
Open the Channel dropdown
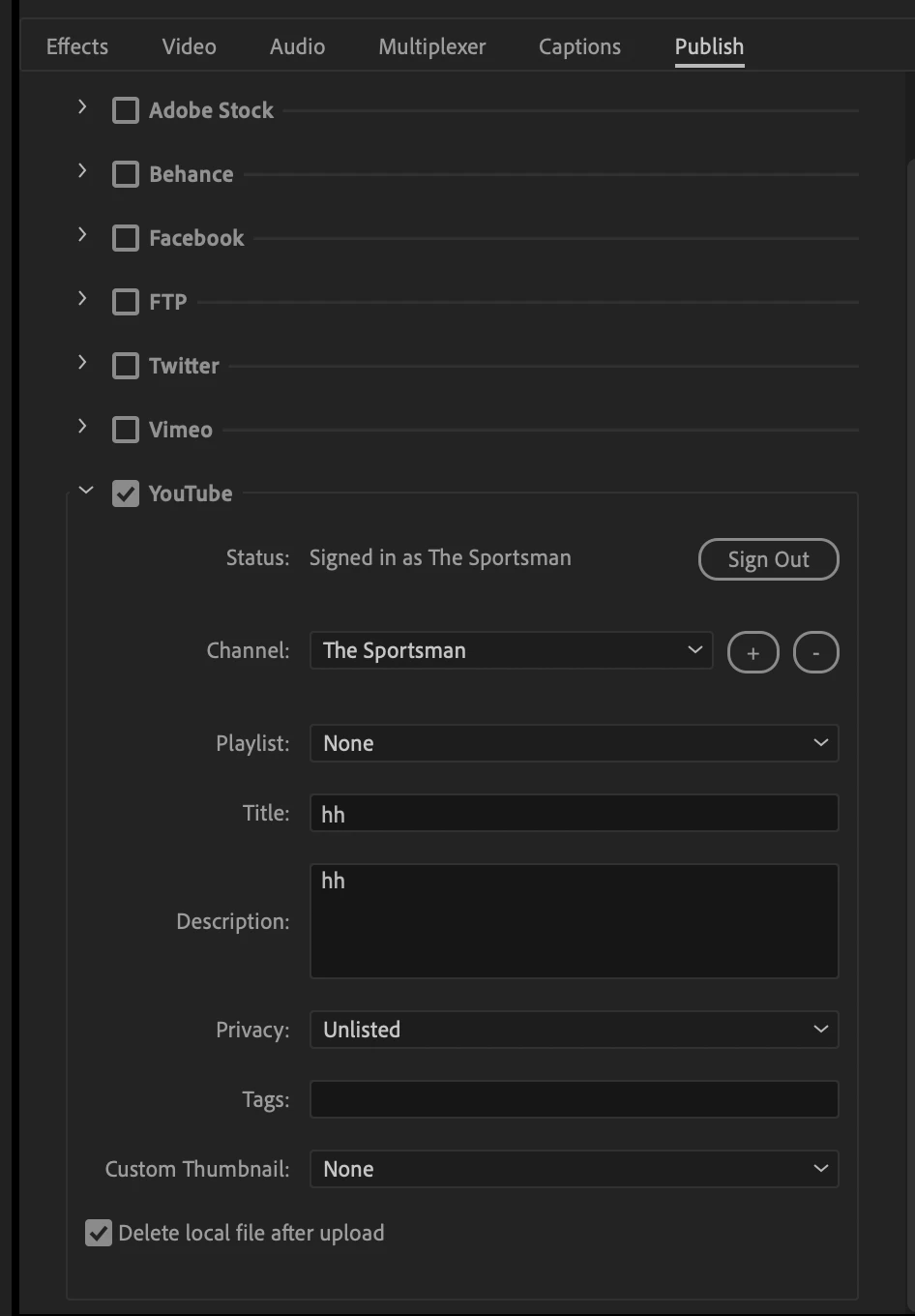point(511,650)
